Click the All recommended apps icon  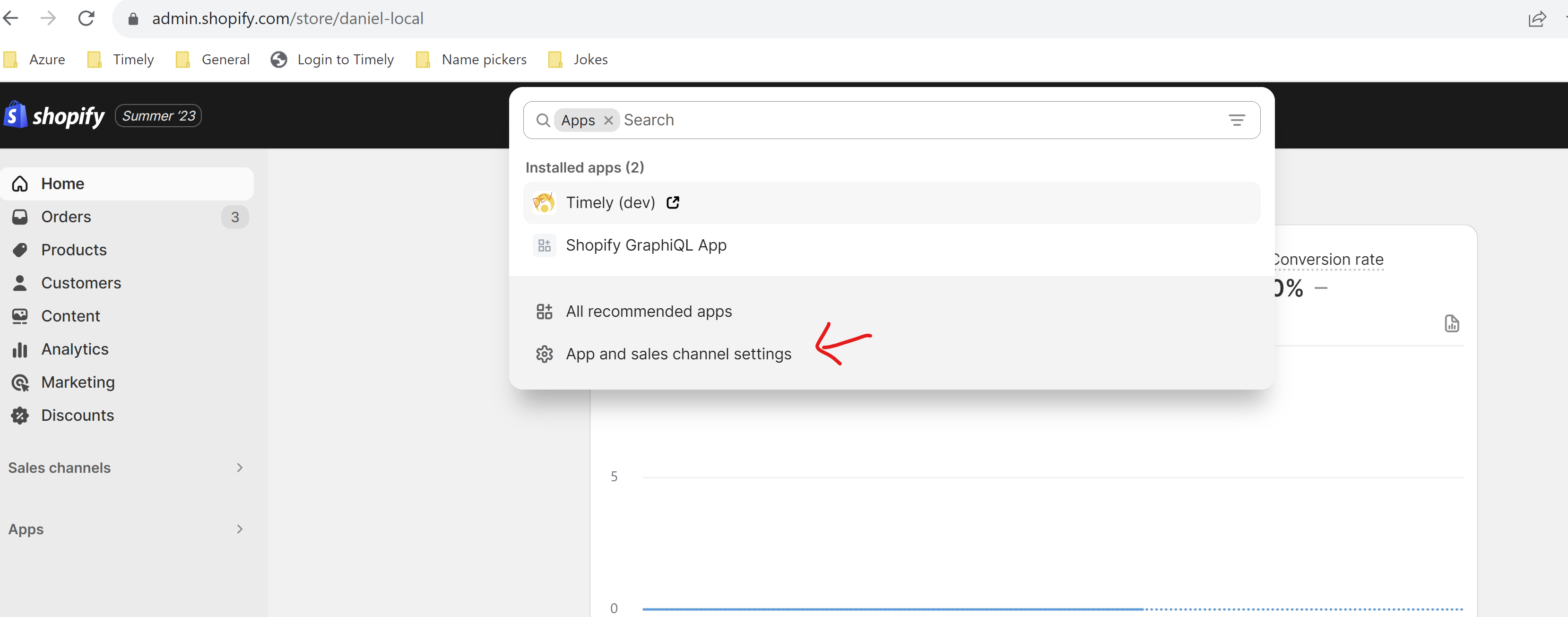tap(544, 311)
